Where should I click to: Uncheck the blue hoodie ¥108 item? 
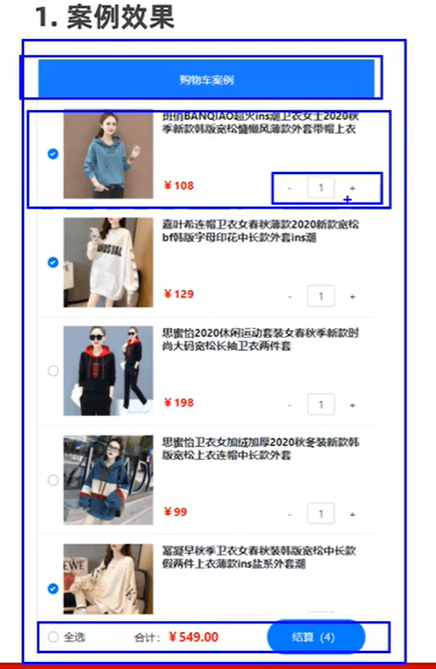[x=53, y=154]
